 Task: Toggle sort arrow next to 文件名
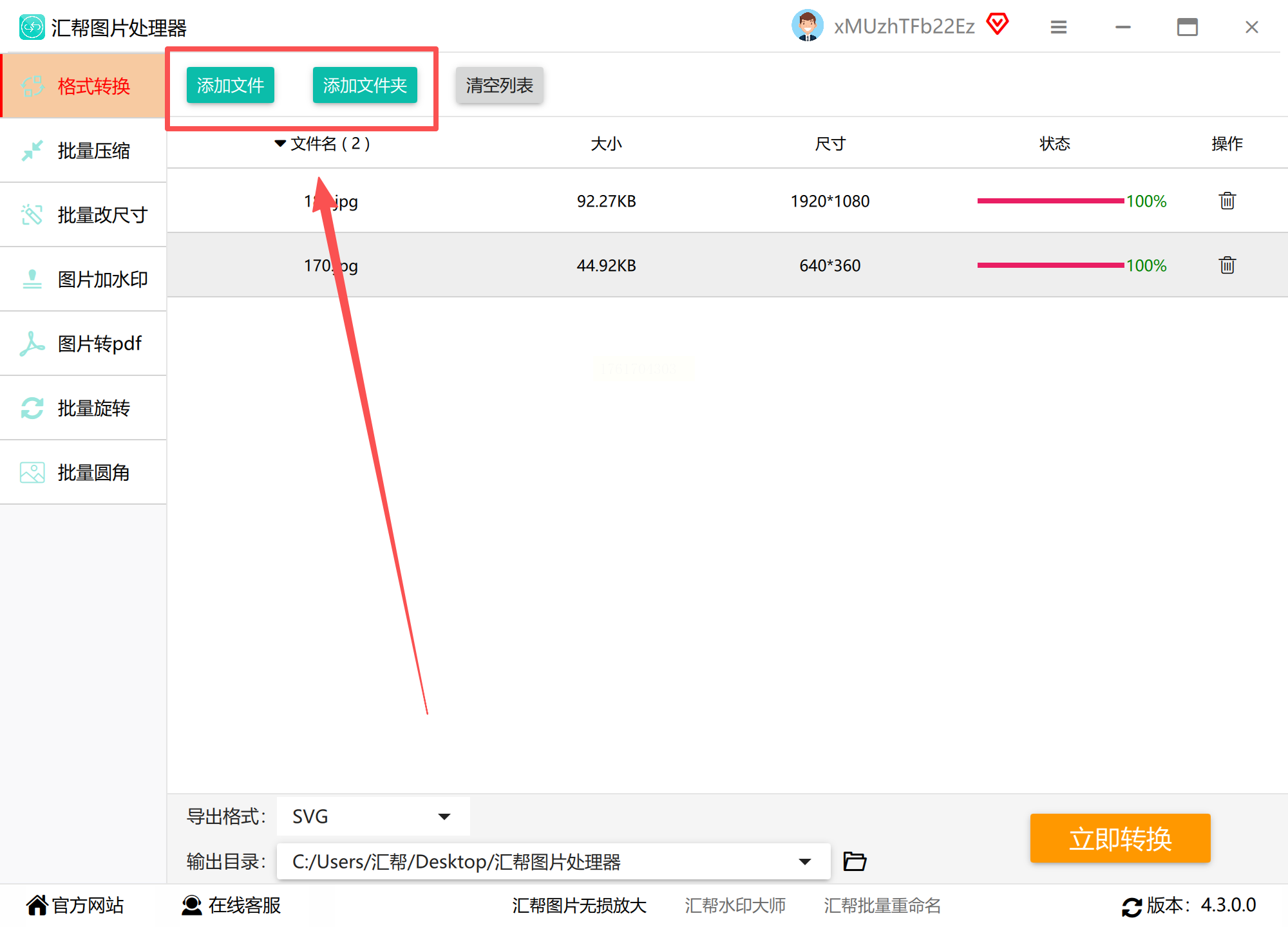tap(279, 144)
